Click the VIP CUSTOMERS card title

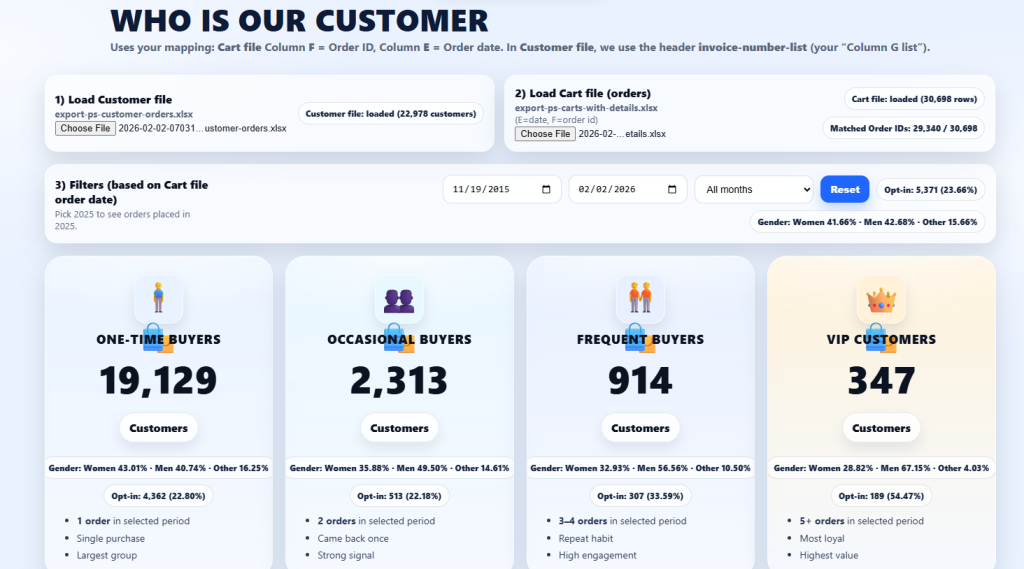[x=881, y=340]
